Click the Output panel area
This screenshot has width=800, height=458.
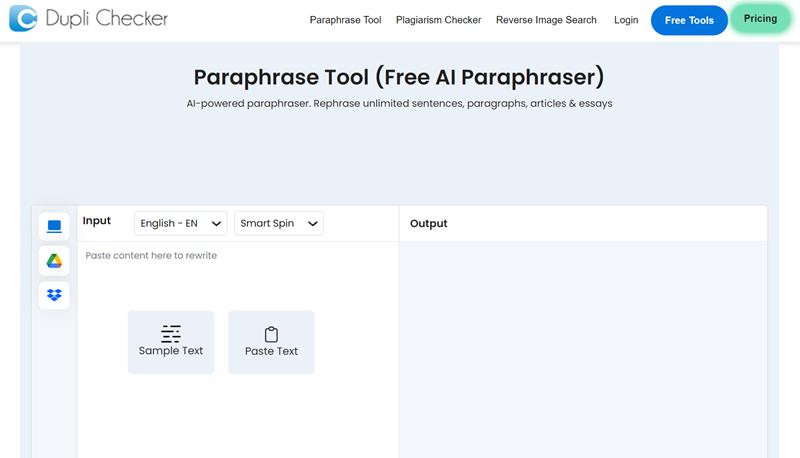[583, 349]
